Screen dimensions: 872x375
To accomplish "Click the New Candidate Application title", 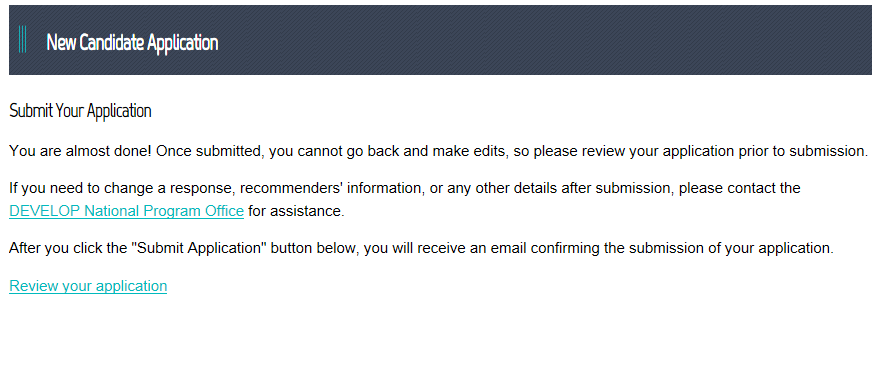I will (132, 42).
